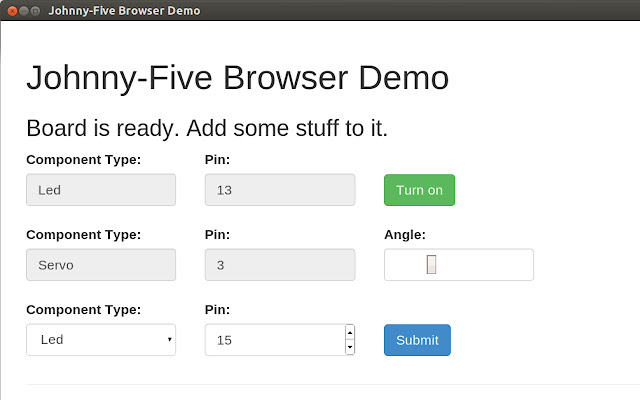Click the disabled Pin field showing 13

click(280, 190)
